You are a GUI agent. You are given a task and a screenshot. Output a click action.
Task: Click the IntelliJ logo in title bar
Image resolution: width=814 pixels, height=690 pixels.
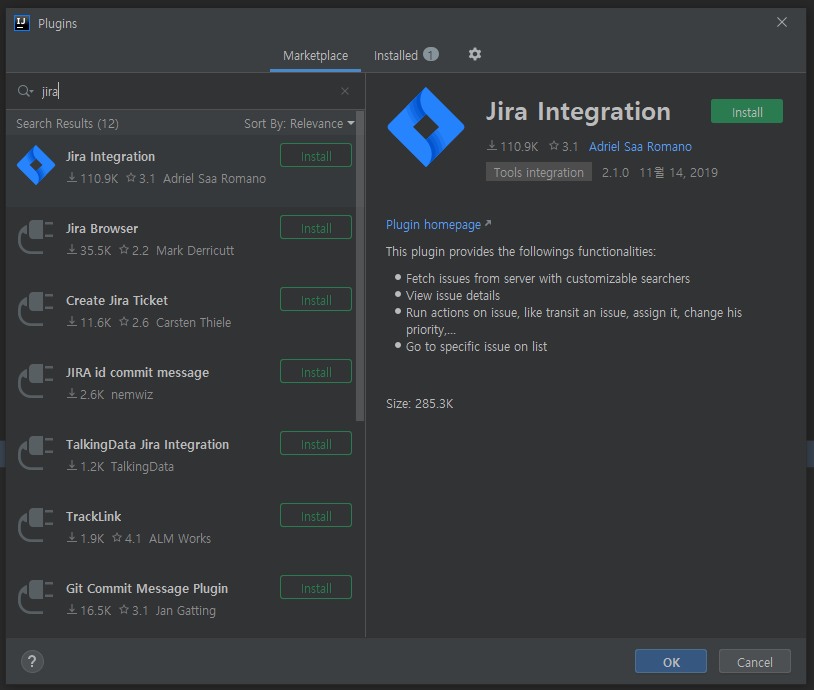(x=22, y=23)
